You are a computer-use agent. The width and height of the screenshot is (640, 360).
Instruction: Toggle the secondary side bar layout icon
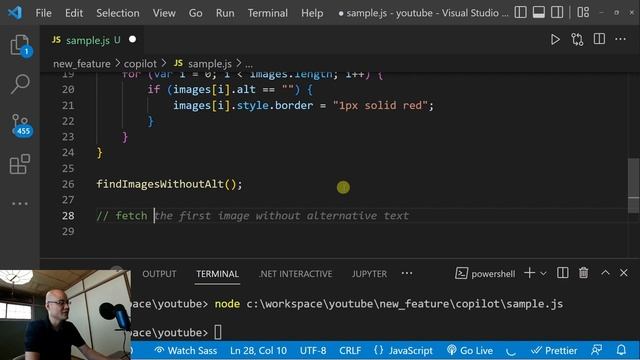click(x=557, y=12)
